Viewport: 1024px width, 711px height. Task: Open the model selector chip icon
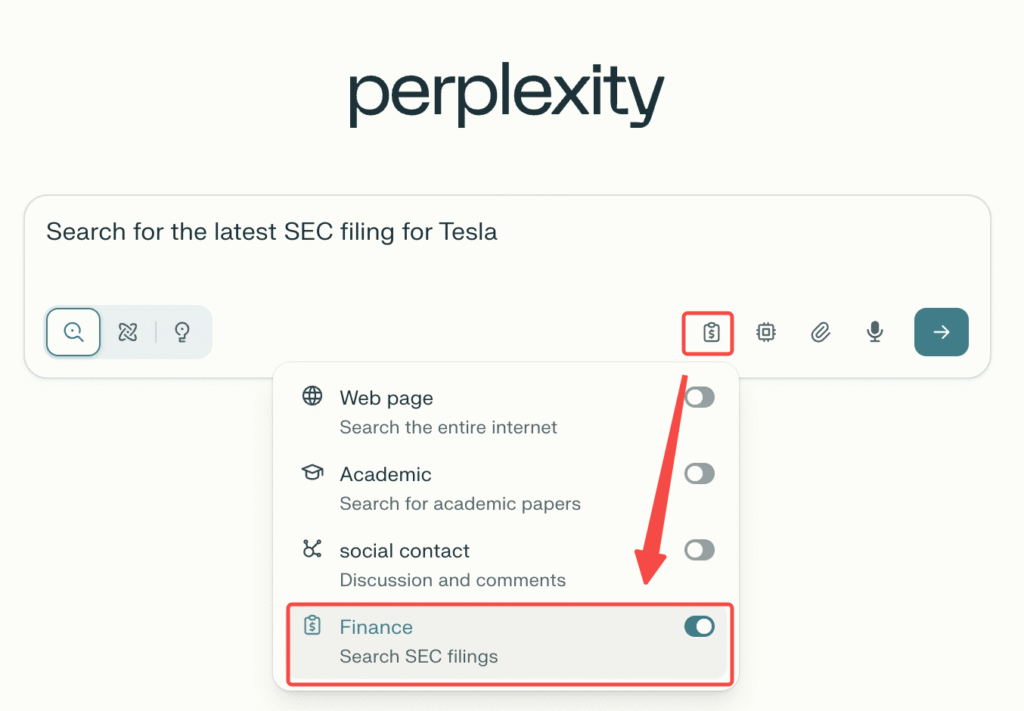[x=766, y=333]
